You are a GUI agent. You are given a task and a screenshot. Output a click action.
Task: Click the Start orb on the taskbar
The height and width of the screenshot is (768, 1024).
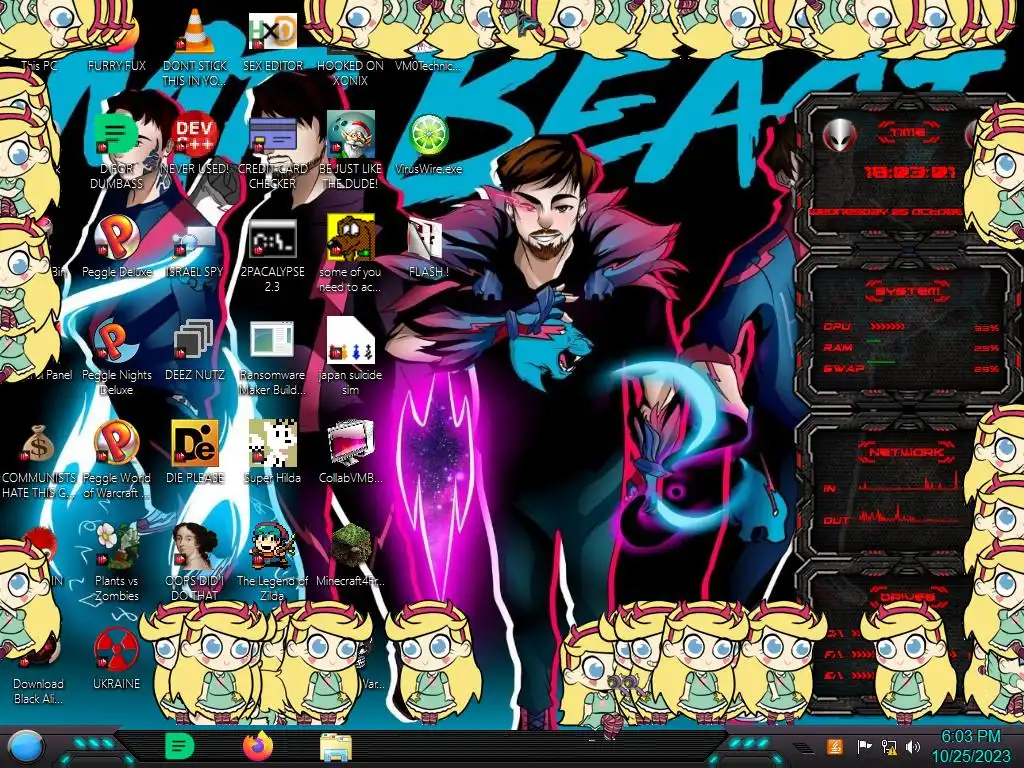click(x=27, y=748)
